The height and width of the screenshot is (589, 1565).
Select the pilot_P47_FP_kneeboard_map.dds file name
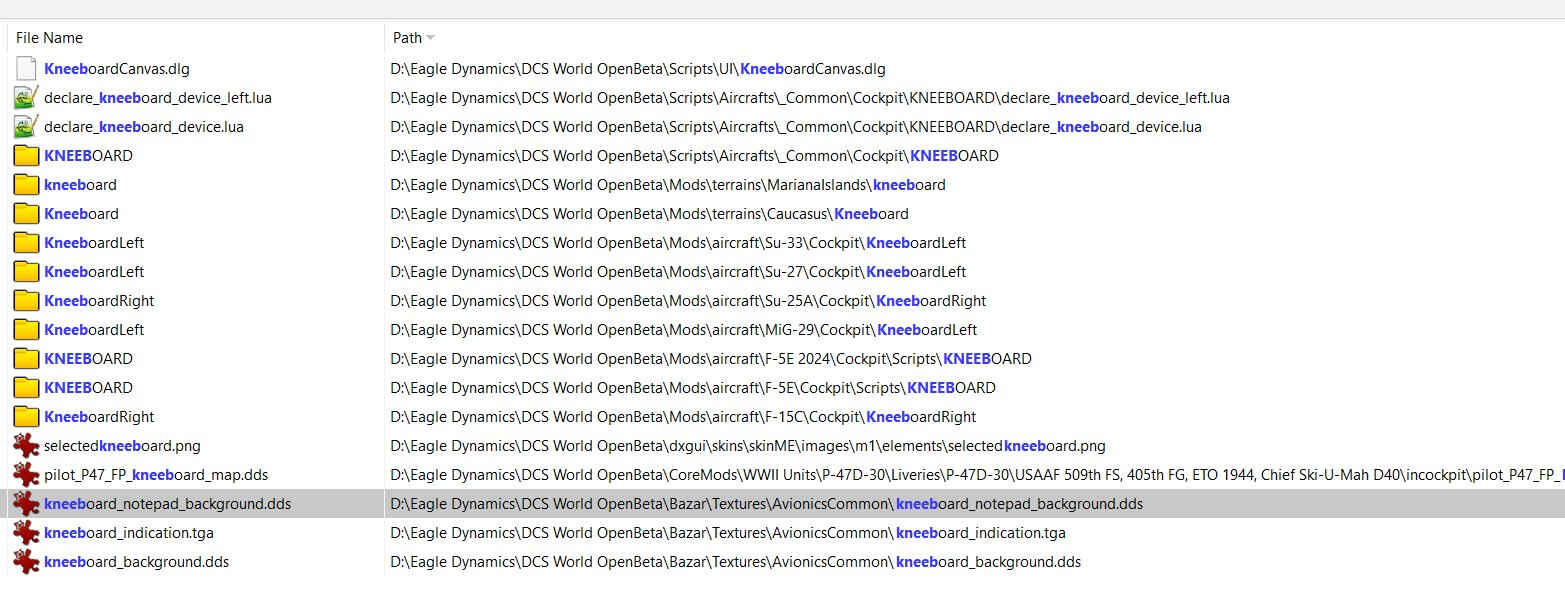click(x=156, y=475)
